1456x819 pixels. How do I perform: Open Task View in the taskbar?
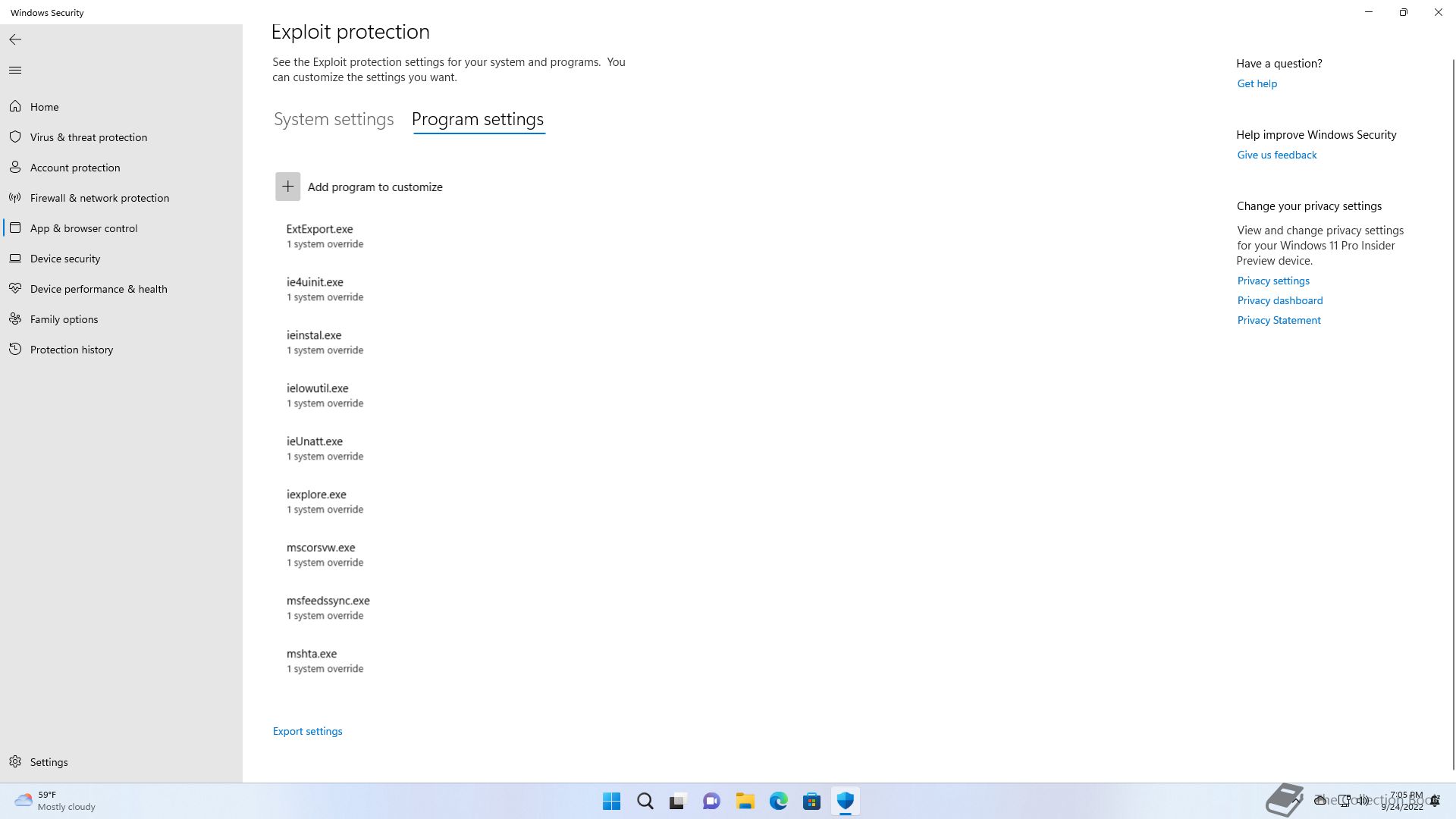tap(678, 801)
